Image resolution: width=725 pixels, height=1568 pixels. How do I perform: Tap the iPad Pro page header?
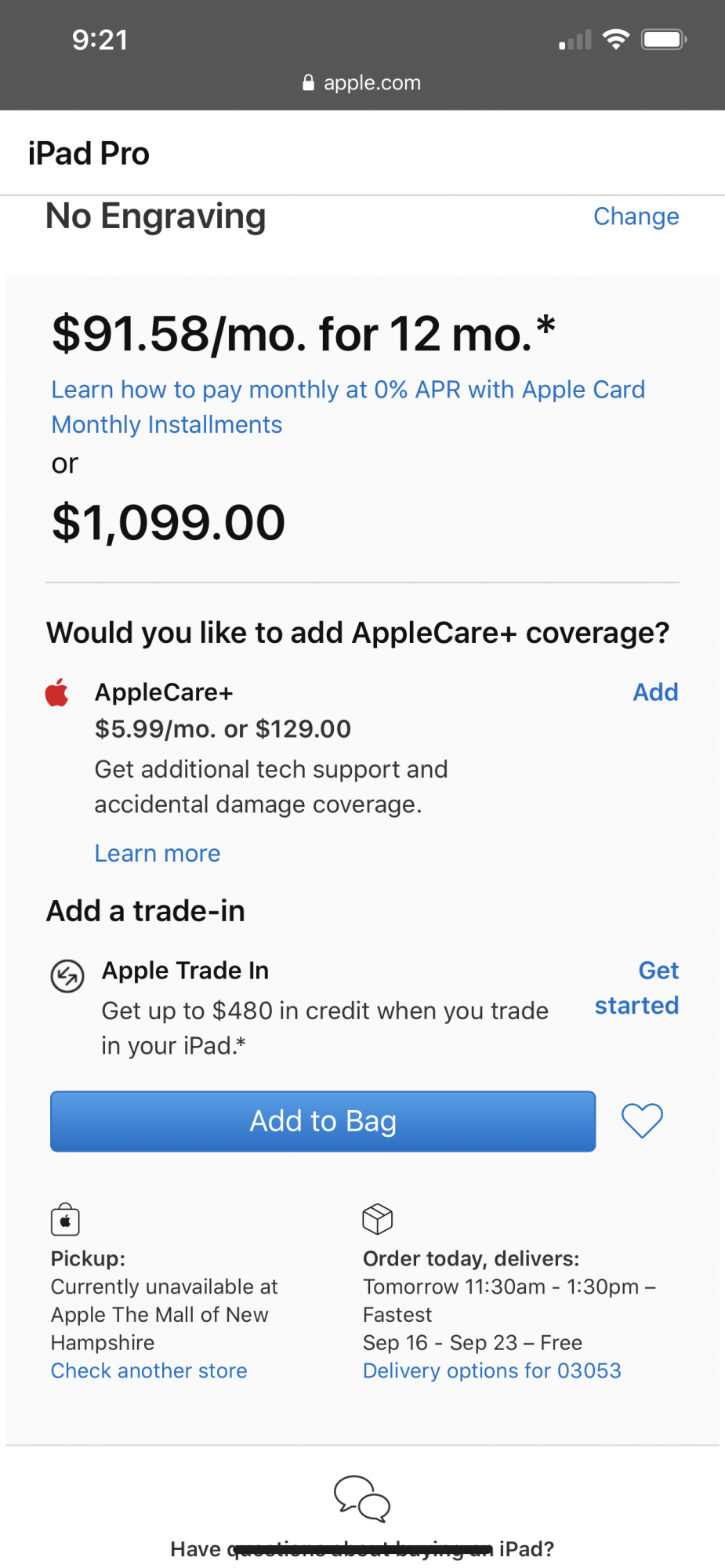click(x=89, y=154)
